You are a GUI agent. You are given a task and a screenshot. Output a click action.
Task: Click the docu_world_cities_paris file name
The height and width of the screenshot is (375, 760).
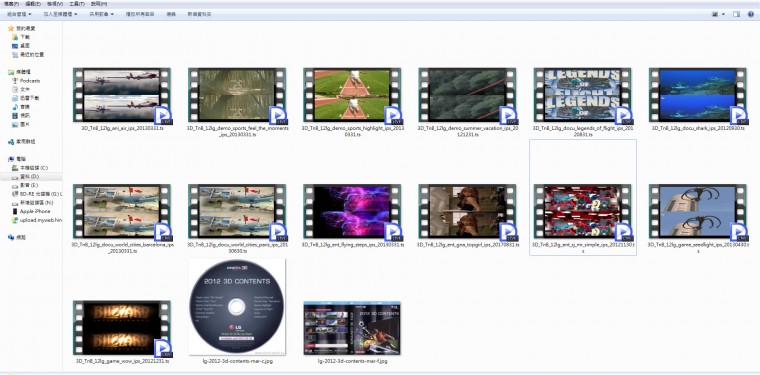[238, 248]
